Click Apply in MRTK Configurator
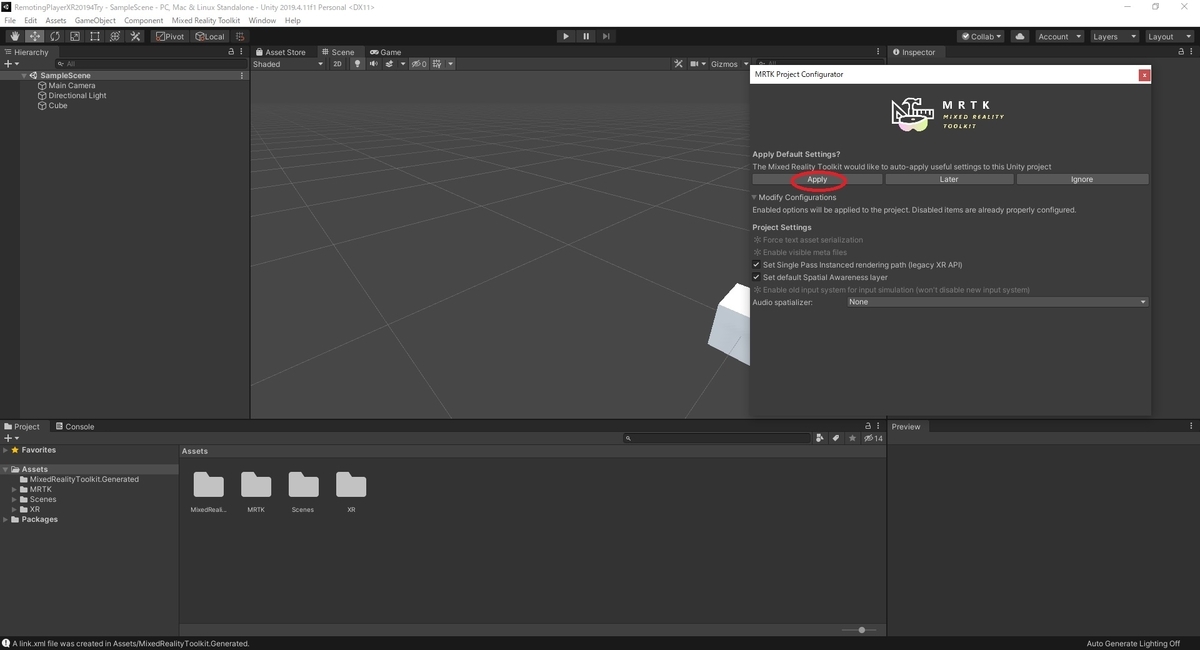1200x650 pixels. (x=817, y=179)
